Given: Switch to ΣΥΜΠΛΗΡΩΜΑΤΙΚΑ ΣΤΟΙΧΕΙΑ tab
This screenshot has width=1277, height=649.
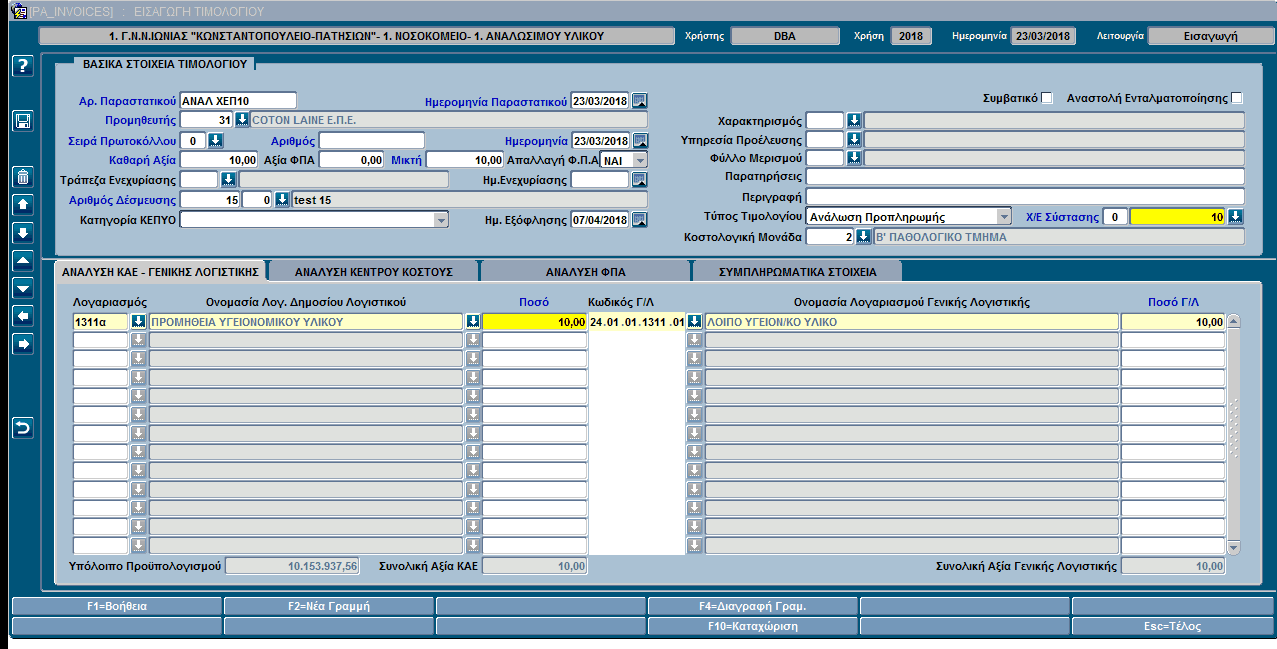Looking at the screenshot, I should pos(798,271).
